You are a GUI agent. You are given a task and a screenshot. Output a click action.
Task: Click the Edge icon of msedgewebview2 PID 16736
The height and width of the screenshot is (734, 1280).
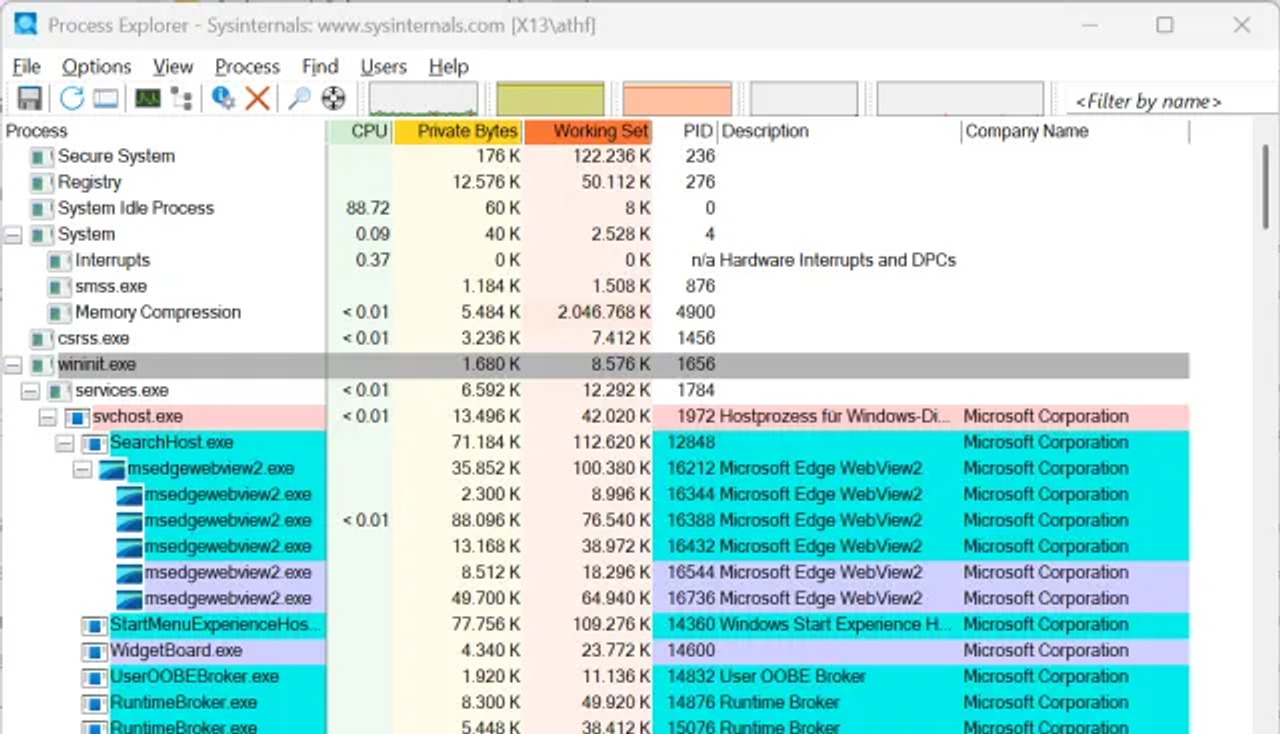pos(129,599)
